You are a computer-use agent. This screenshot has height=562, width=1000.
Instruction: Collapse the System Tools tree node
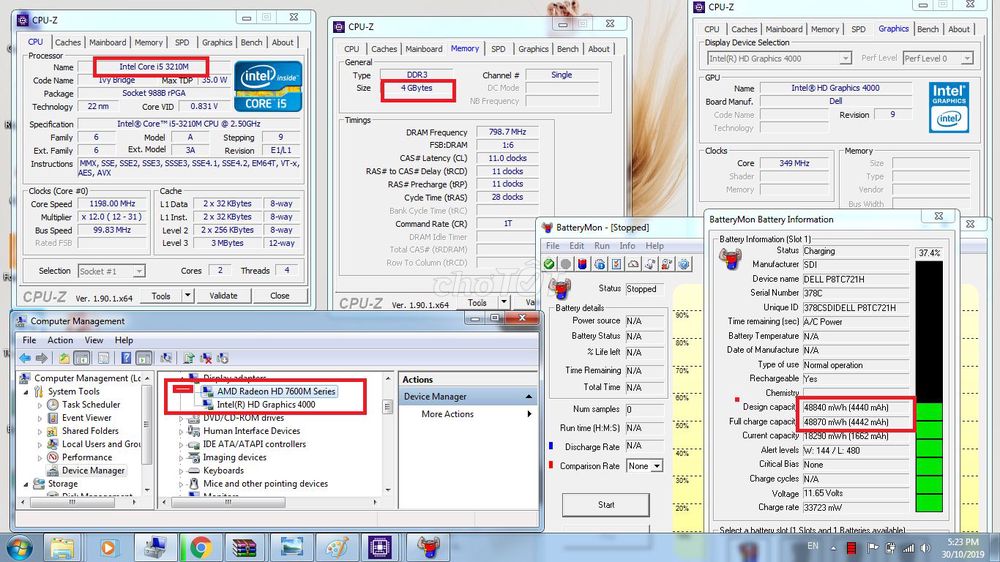[x=26, y=392]
